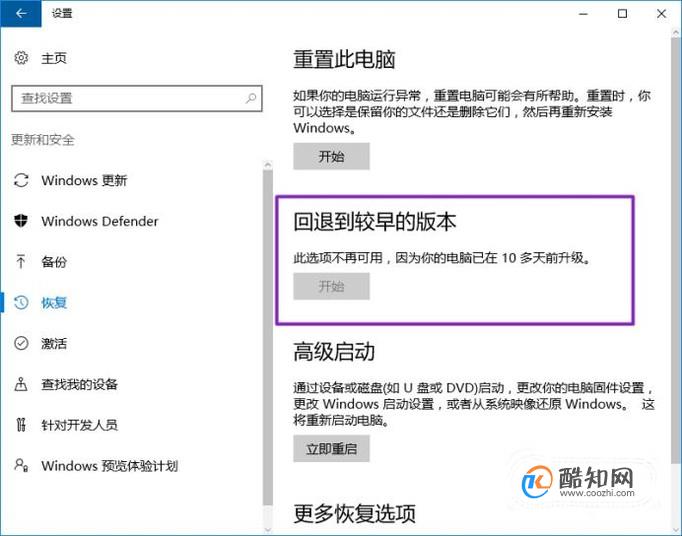
Task: Click the 更多恢复选项 heading
Action: click(x=354, y=514)
